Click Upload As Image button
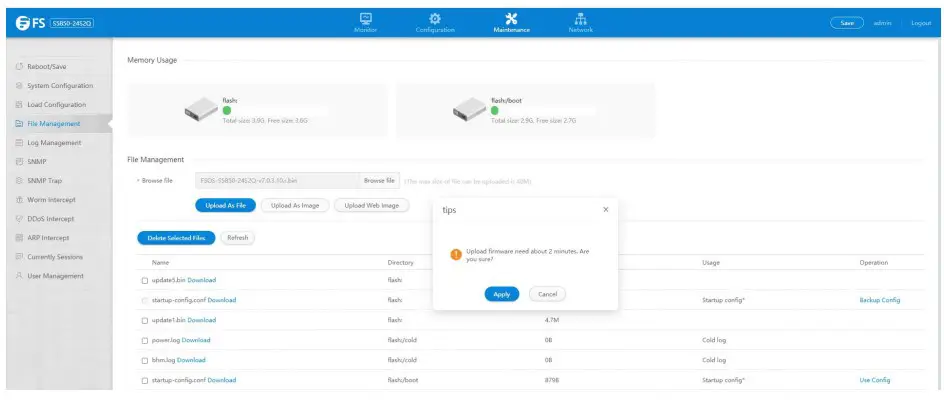 coord(295,205)
